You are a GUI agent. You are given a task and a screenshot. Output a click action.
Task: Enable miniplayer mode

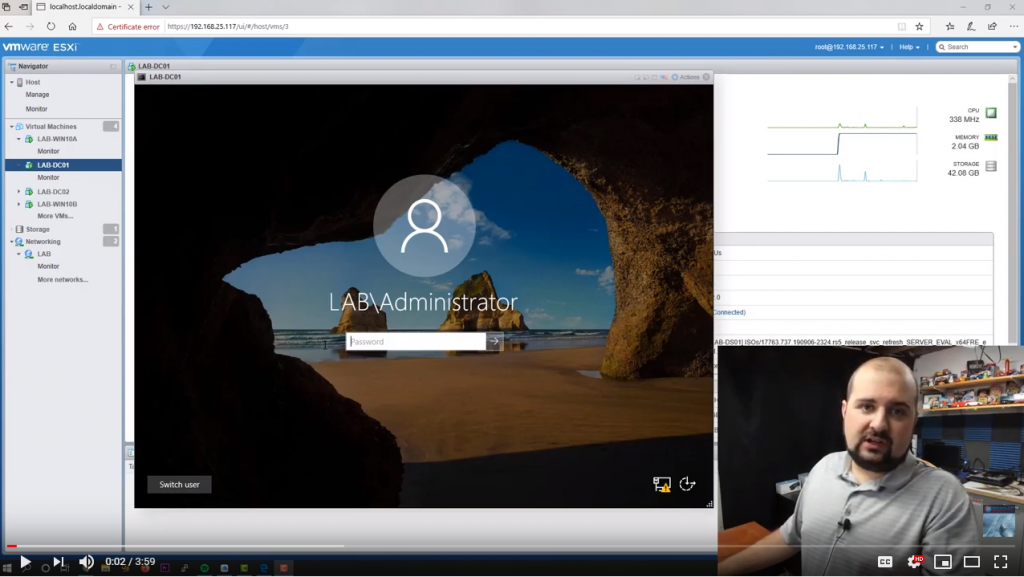click(942, 562)
